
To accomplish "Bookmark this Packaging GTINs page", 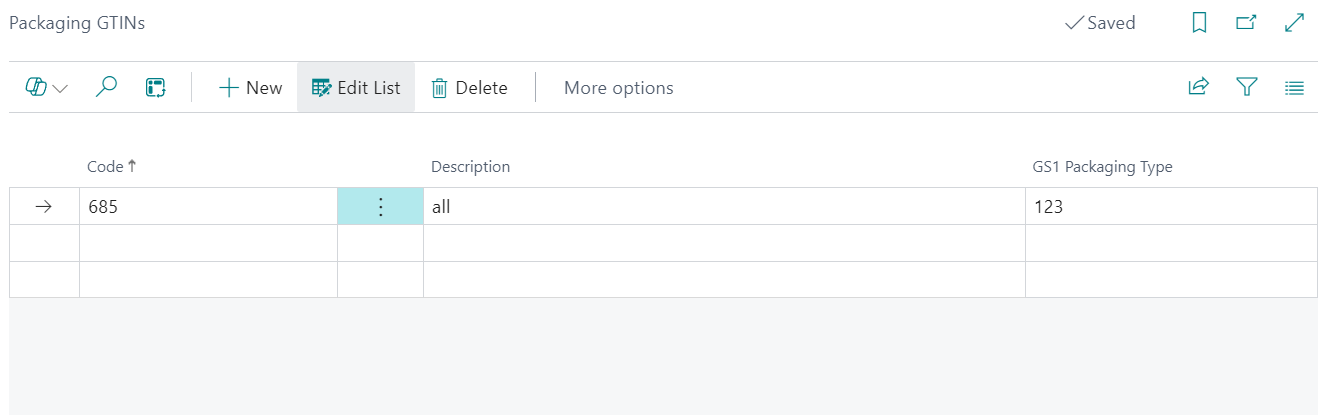I will click(x=1200, y=23).
